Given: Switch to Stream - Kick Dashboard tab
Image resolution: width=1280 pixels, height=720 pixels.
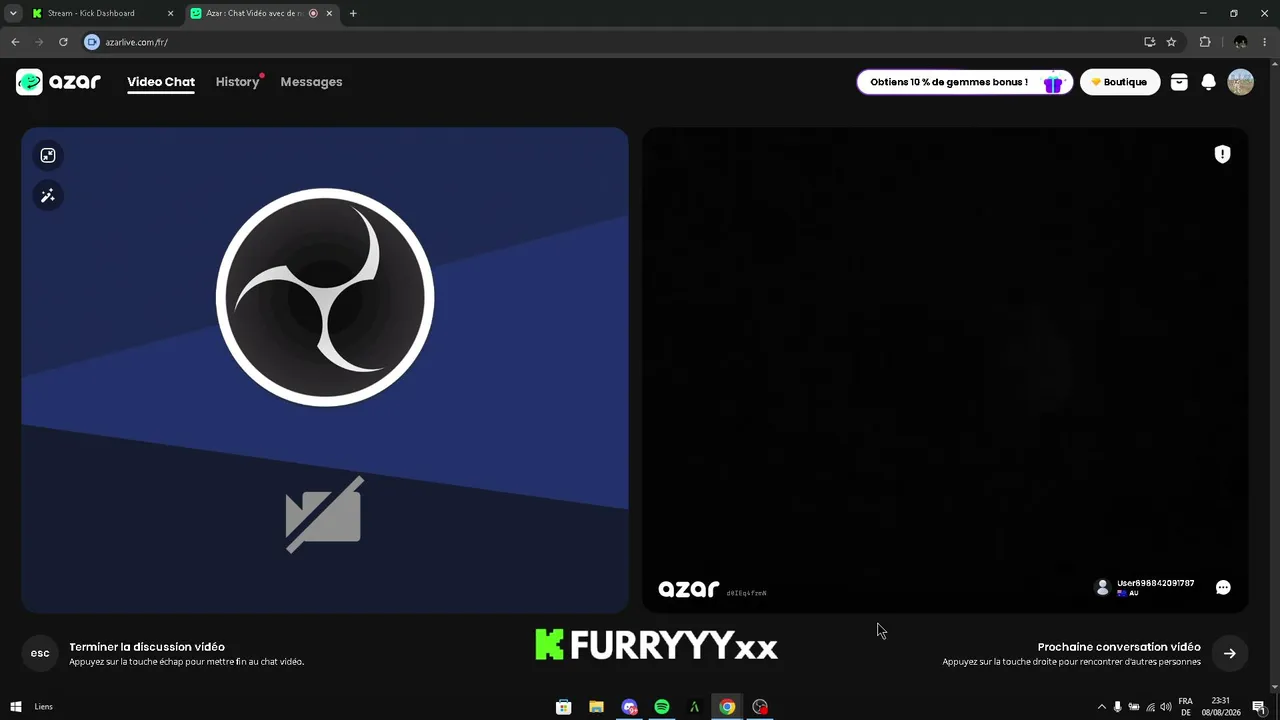Looking at the screenshot, I should pos(103,13).
